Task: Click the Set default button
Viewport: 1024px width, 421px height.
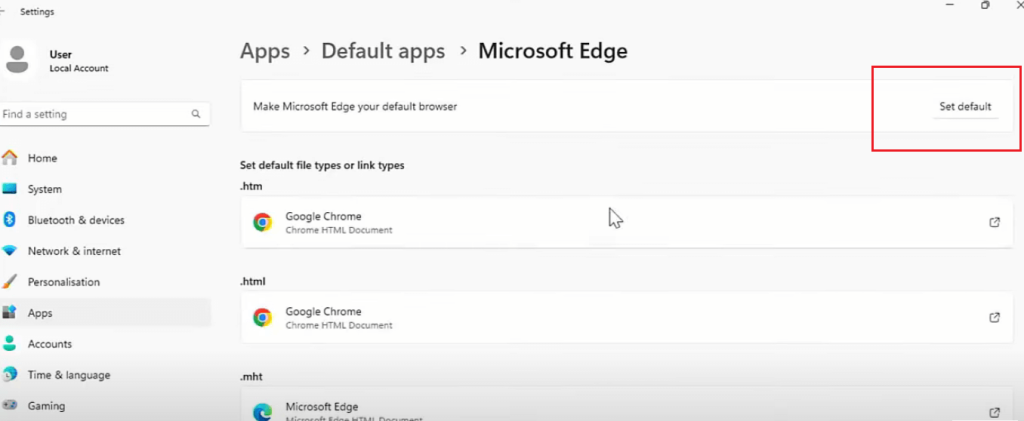Action: (x=965, y=106)
